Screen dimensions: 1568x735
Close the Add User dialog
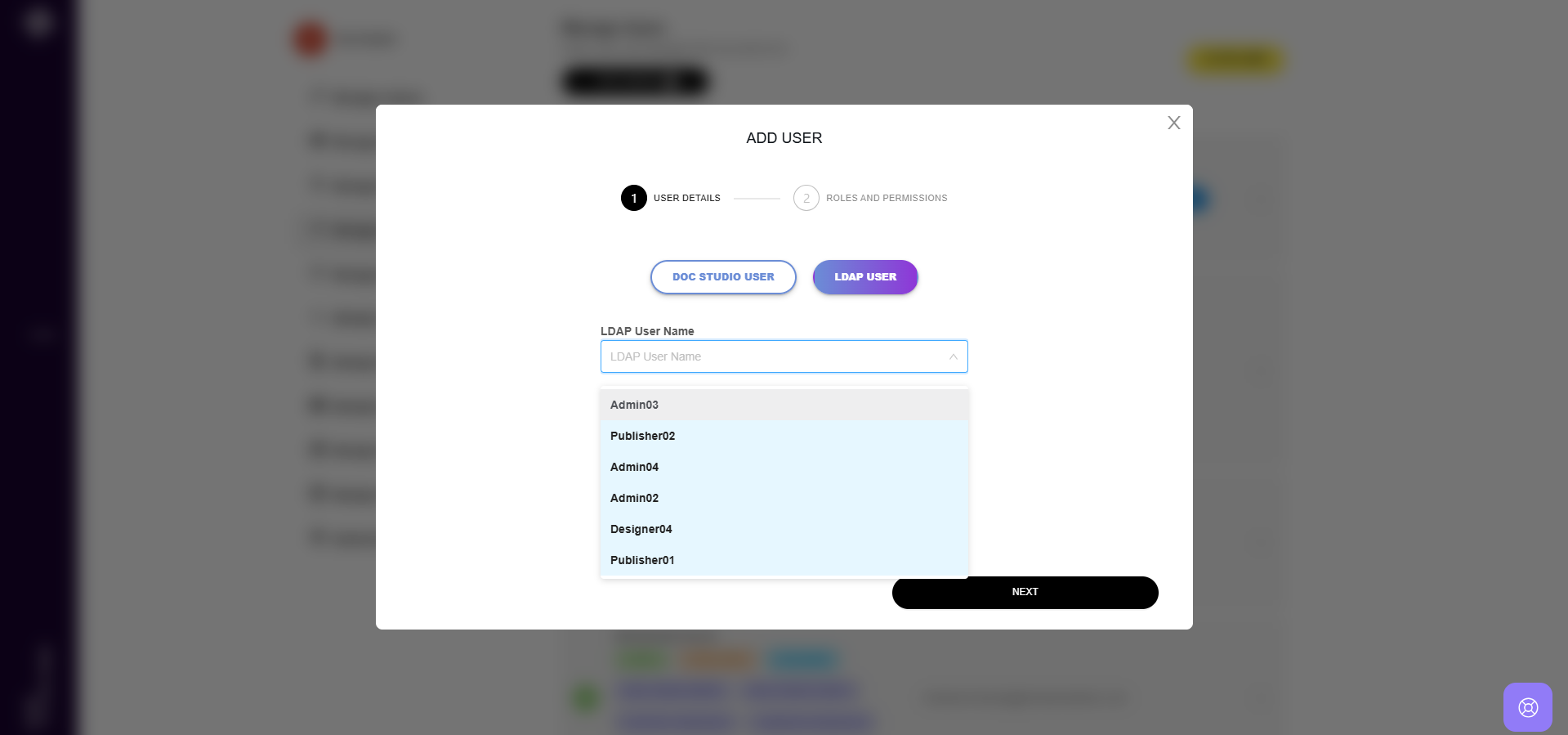click(x=1173, y=123)
